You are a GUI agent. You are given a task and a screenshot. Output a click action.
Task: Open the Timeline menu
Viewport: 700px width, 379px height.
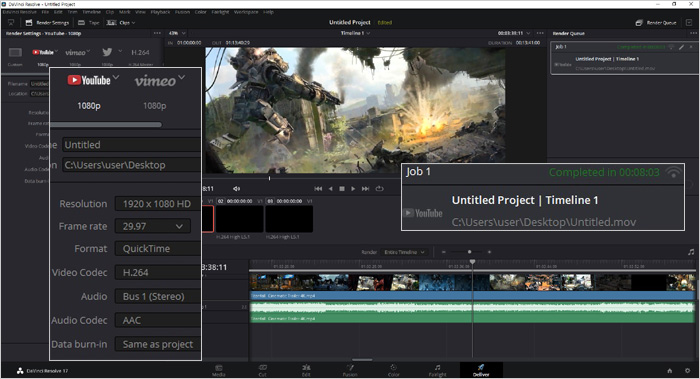click(91, 12)
